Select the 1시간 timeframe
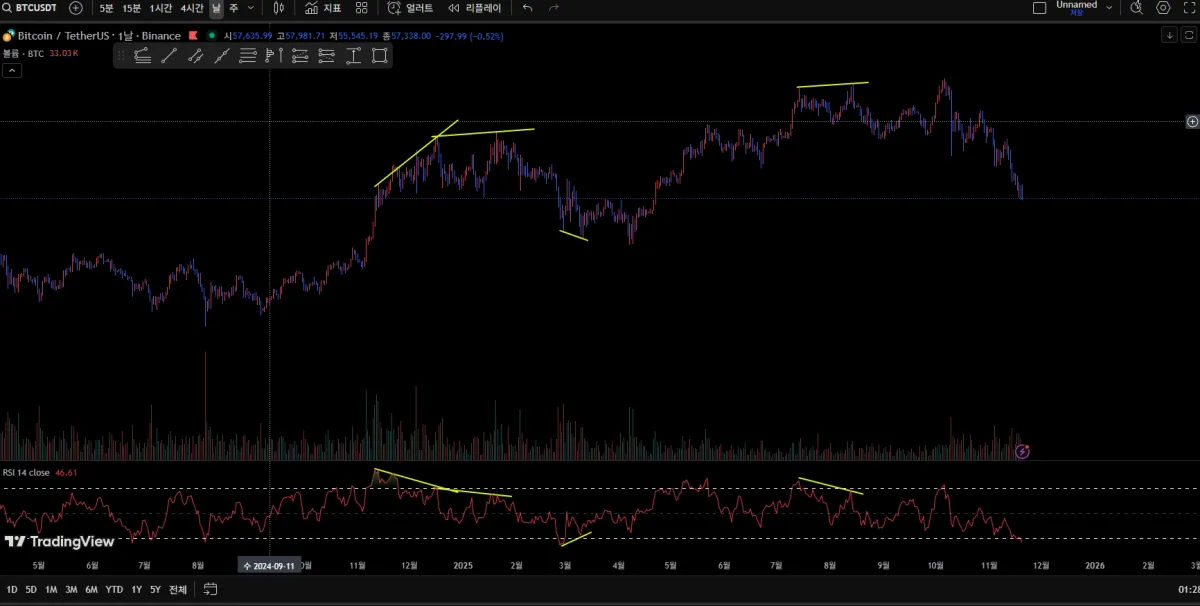The height and width of the screenshot is (606, 1200). 160,8
